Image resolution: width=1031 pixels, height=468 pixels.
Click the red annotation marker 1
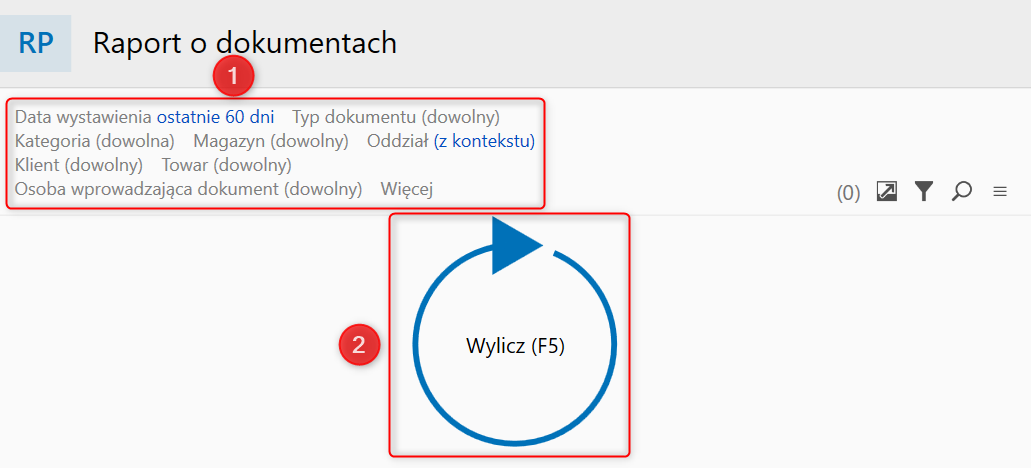tap(233, 76)
